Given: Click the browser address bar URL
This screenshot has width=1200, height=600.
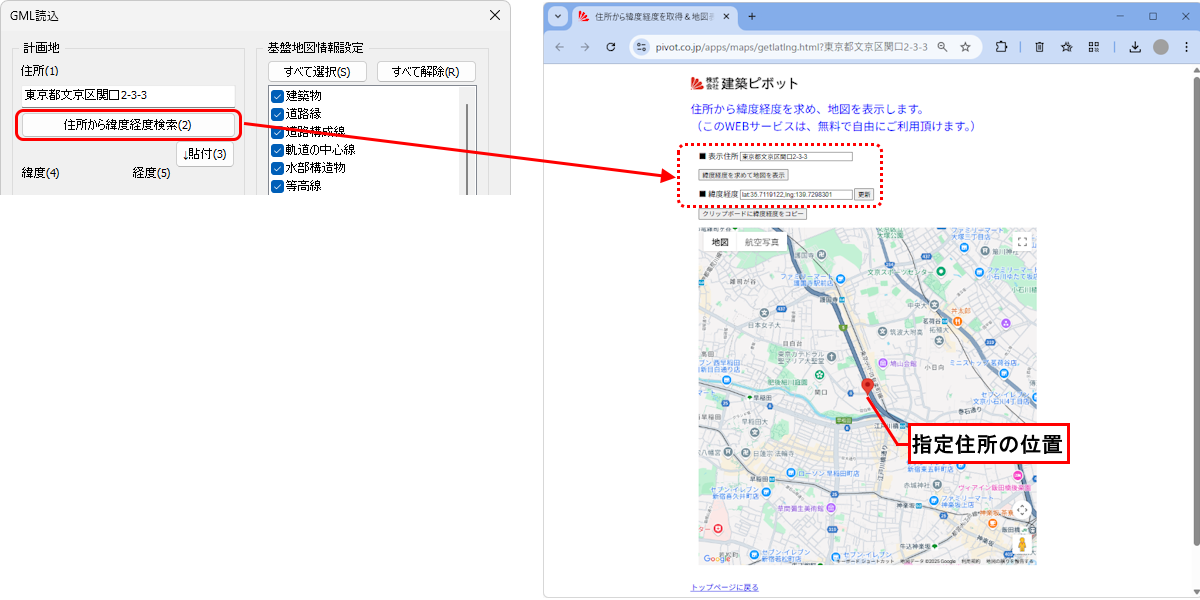Looking at the screenshot, I should point(793,47).
